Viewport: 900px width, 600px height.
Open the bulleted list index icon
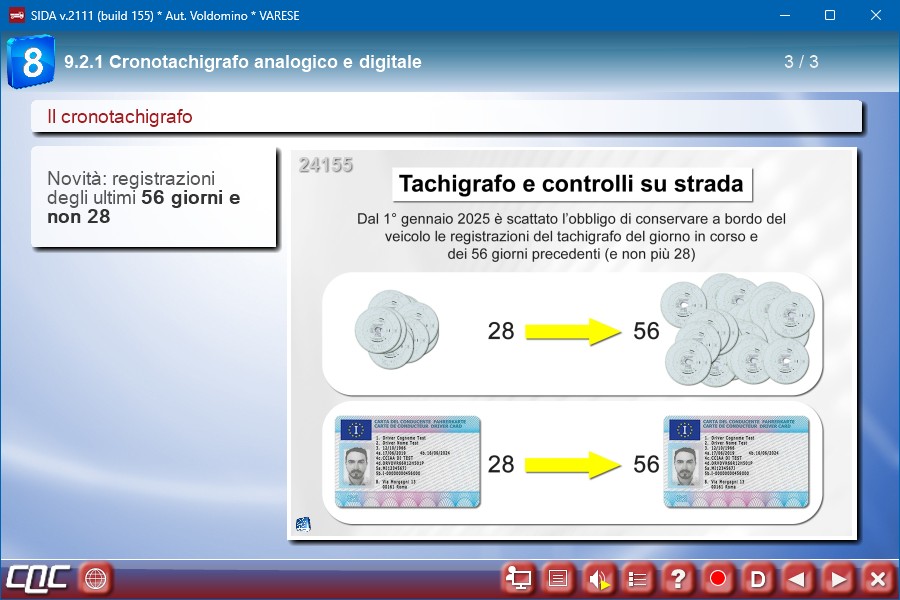click(x=638, y=578)
